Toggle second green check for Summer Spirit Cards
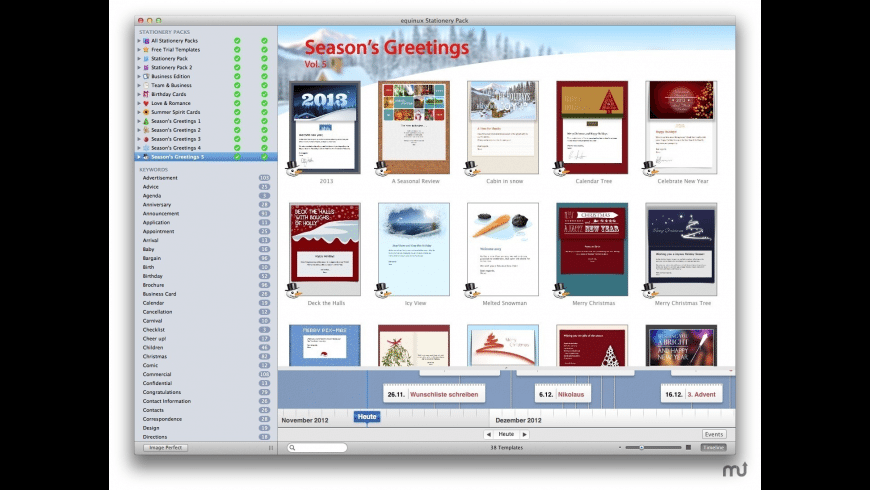Viewport: 870px width, 490px height. click(x=264, y=112)
